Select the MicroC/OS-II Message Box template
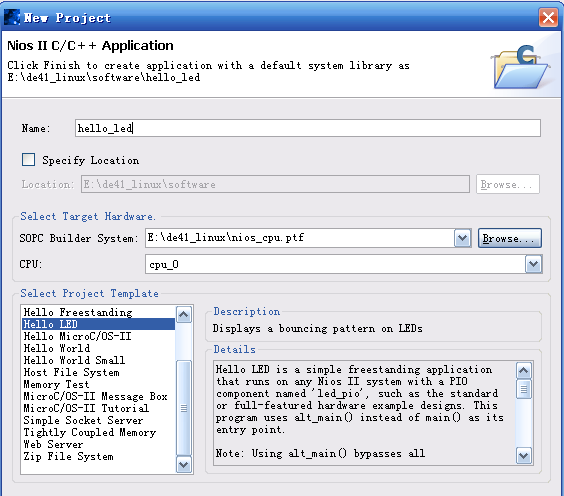The height and width of the screenshot is (496, 564). coord(98,396)
